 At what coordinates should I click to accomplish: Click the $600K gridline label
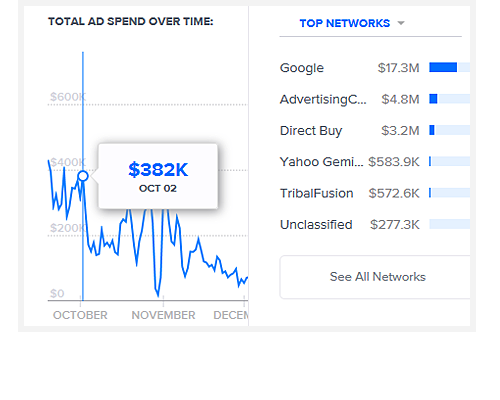(x=68, y=97)
